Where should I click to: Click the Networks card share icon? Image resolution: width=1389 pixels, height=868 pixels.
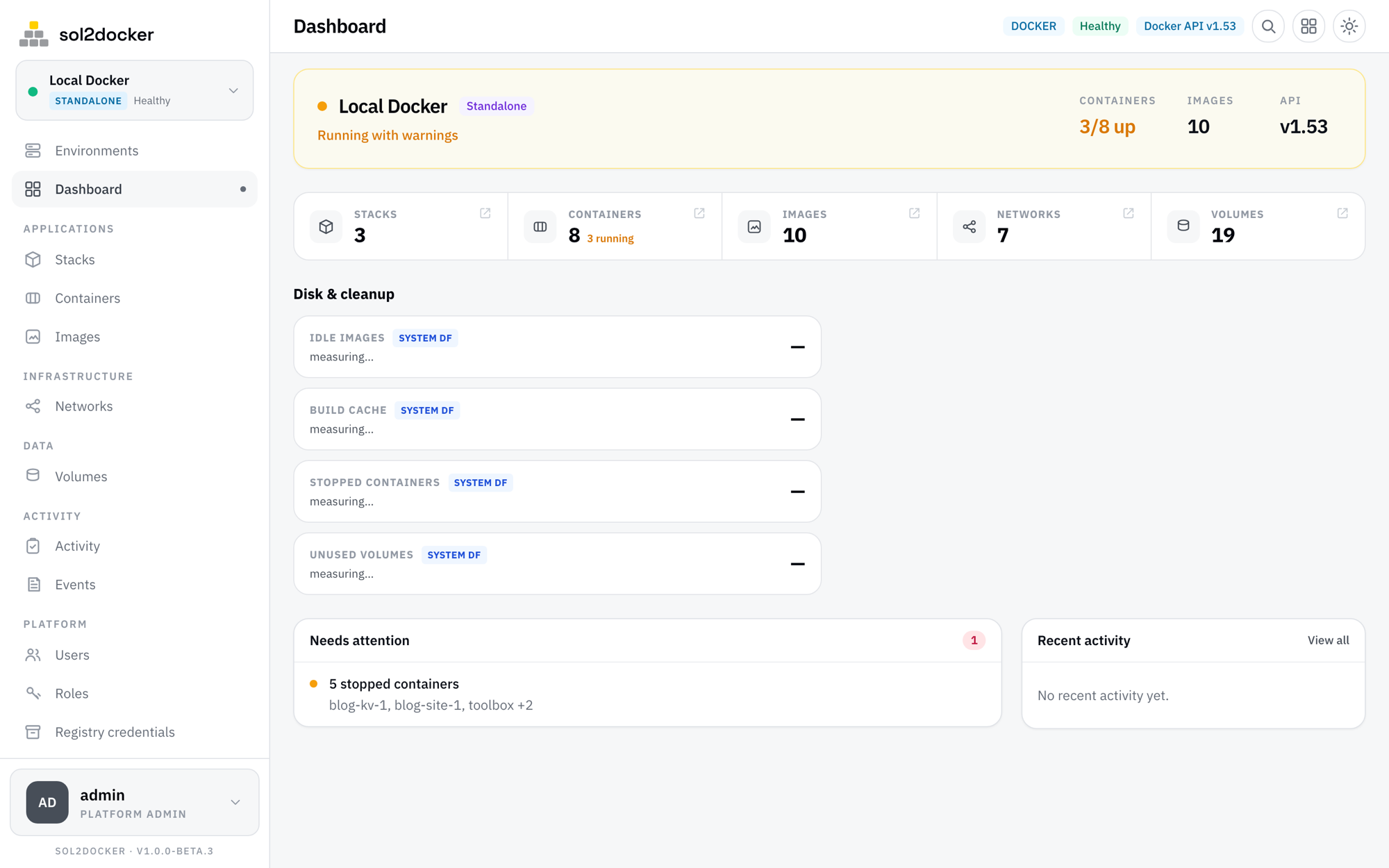pyautogui.click(x=969, y=226)
